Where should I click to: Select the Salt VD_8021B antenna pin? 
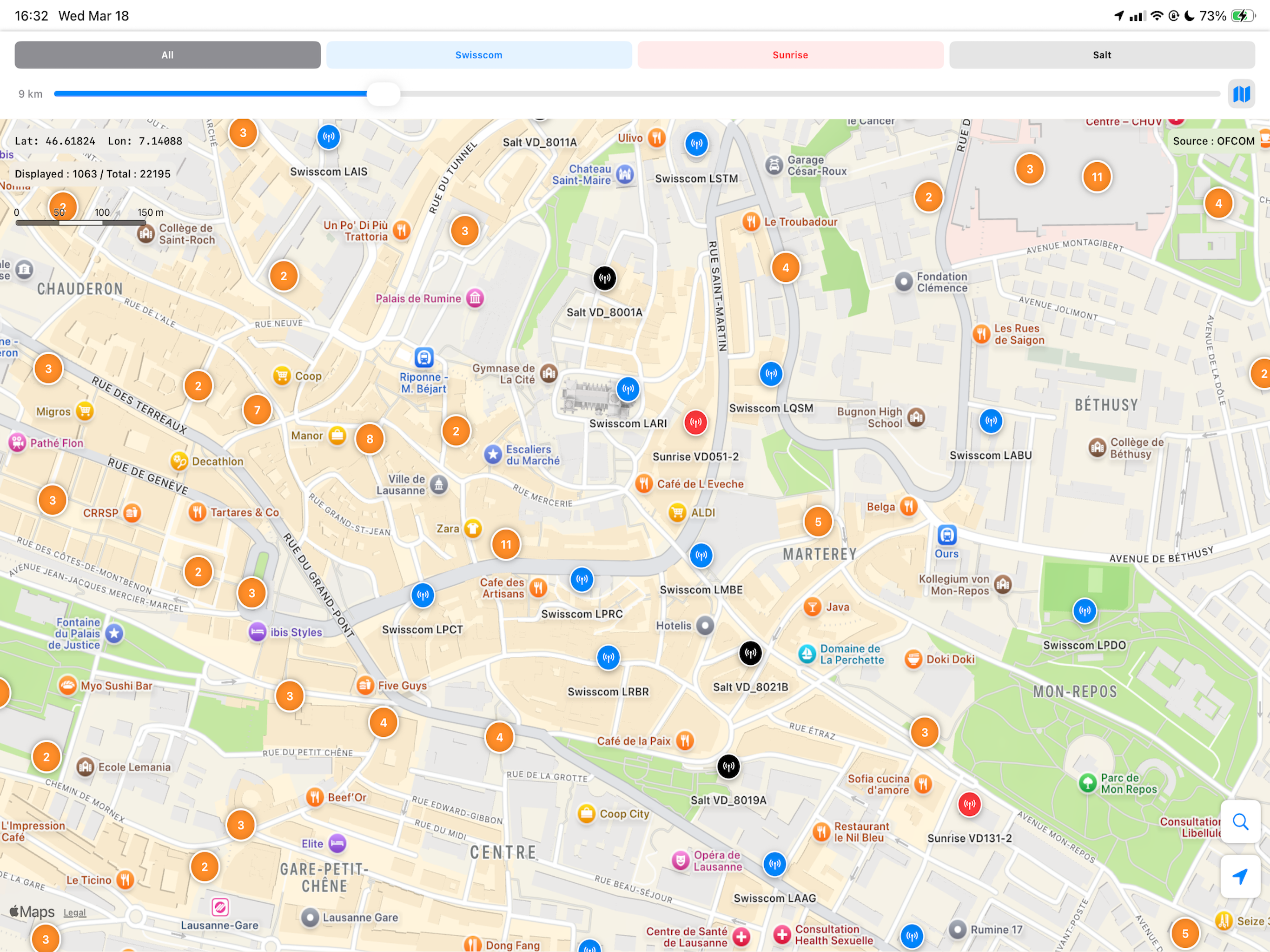tap(750, 653)
